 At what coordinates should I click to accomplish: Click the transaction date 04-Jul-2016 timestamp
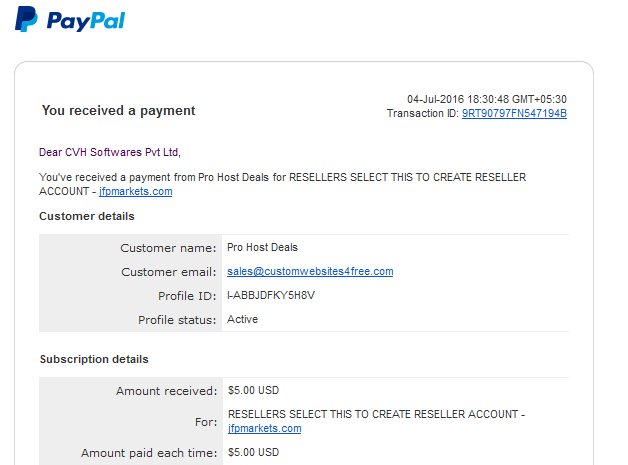(487, 99)
